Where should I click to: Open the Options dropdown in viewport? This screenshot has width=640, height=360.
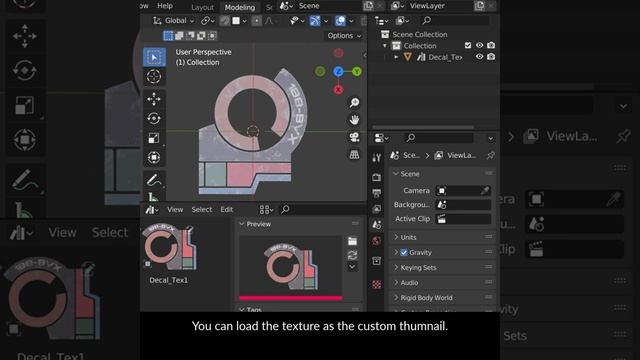344,36
